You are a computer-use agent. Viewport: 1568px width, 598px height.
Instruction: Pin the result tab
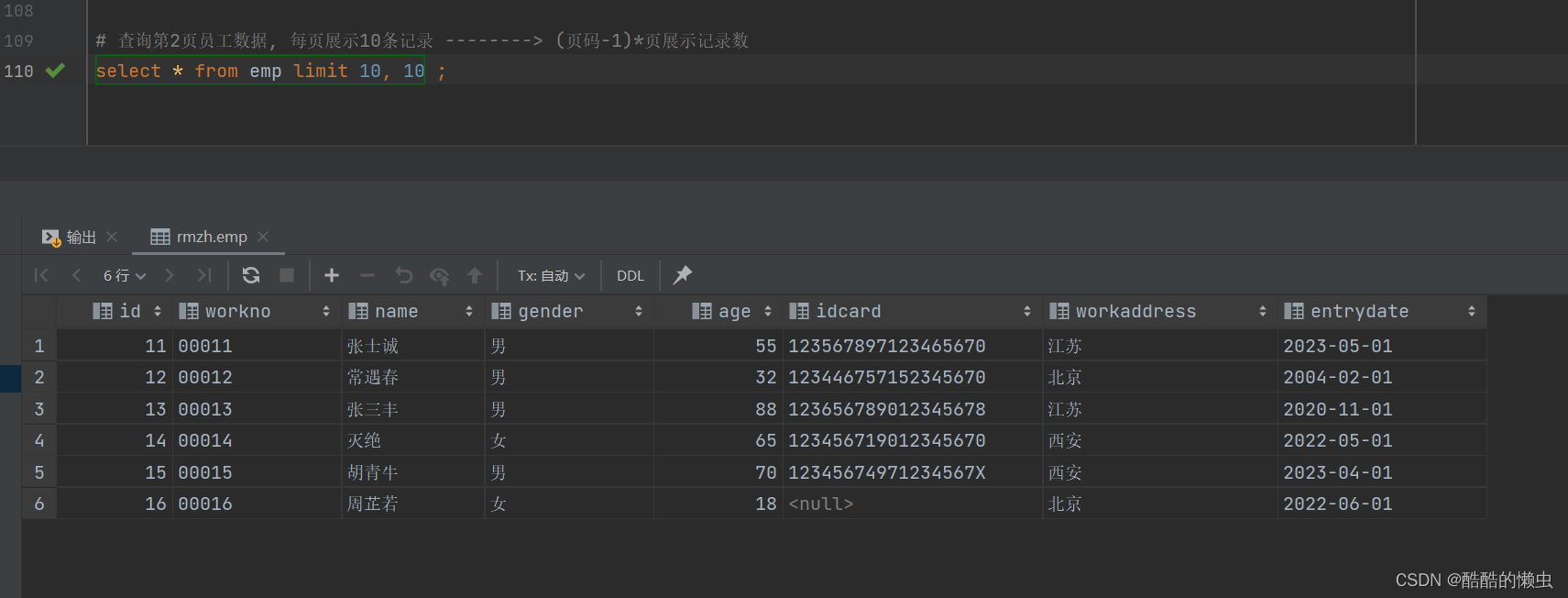click(x=683, y=275)
